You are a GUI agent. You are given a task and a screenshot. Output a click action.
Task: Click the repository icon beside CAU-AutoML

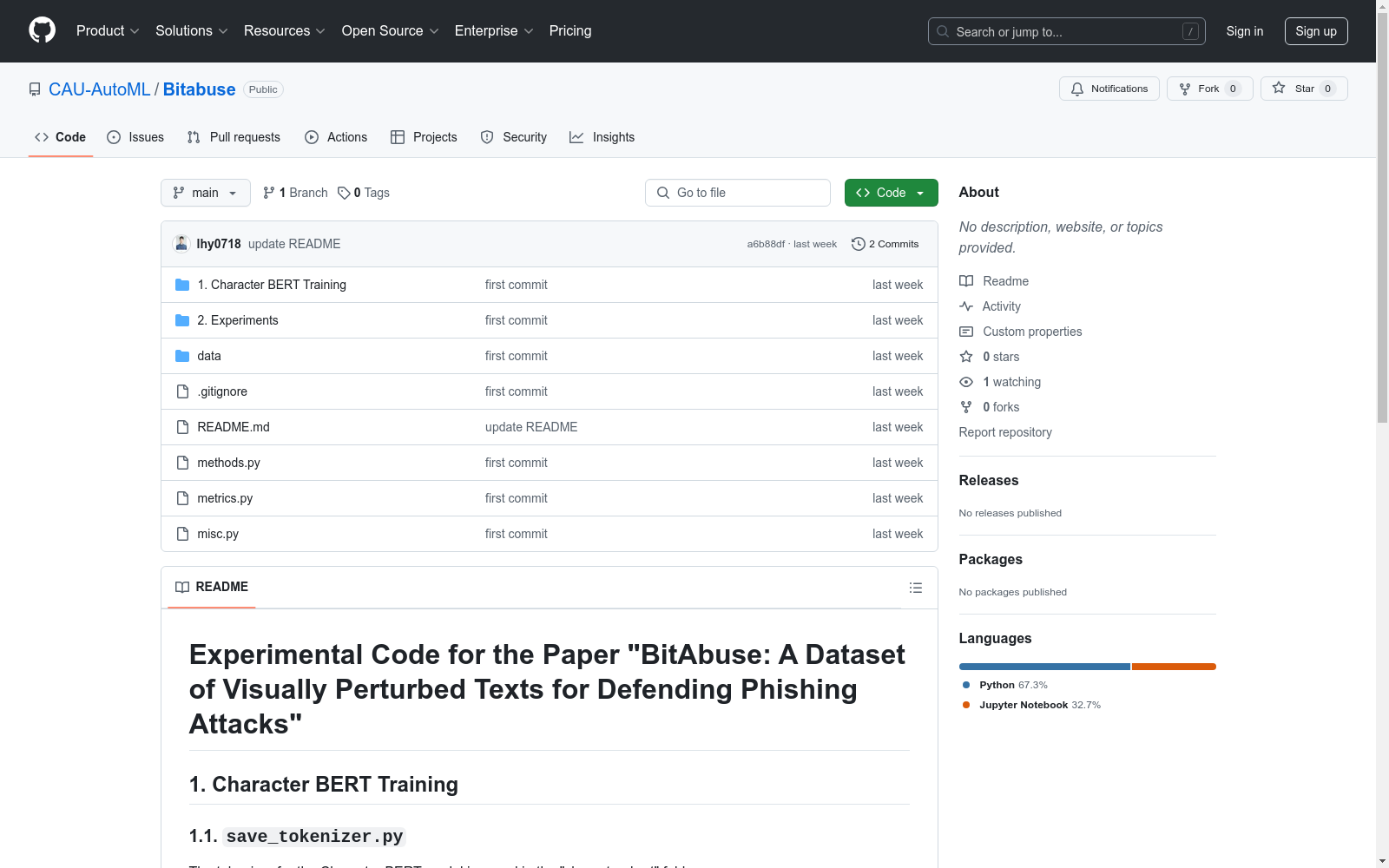point(35,89)
